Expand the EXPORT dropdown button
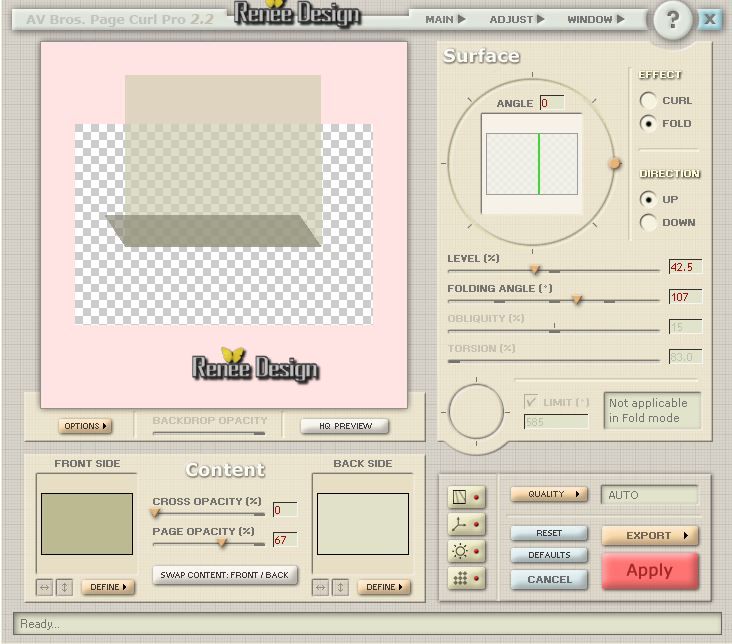The height and width of the screenshot is (644, 732). pos(650,536)
